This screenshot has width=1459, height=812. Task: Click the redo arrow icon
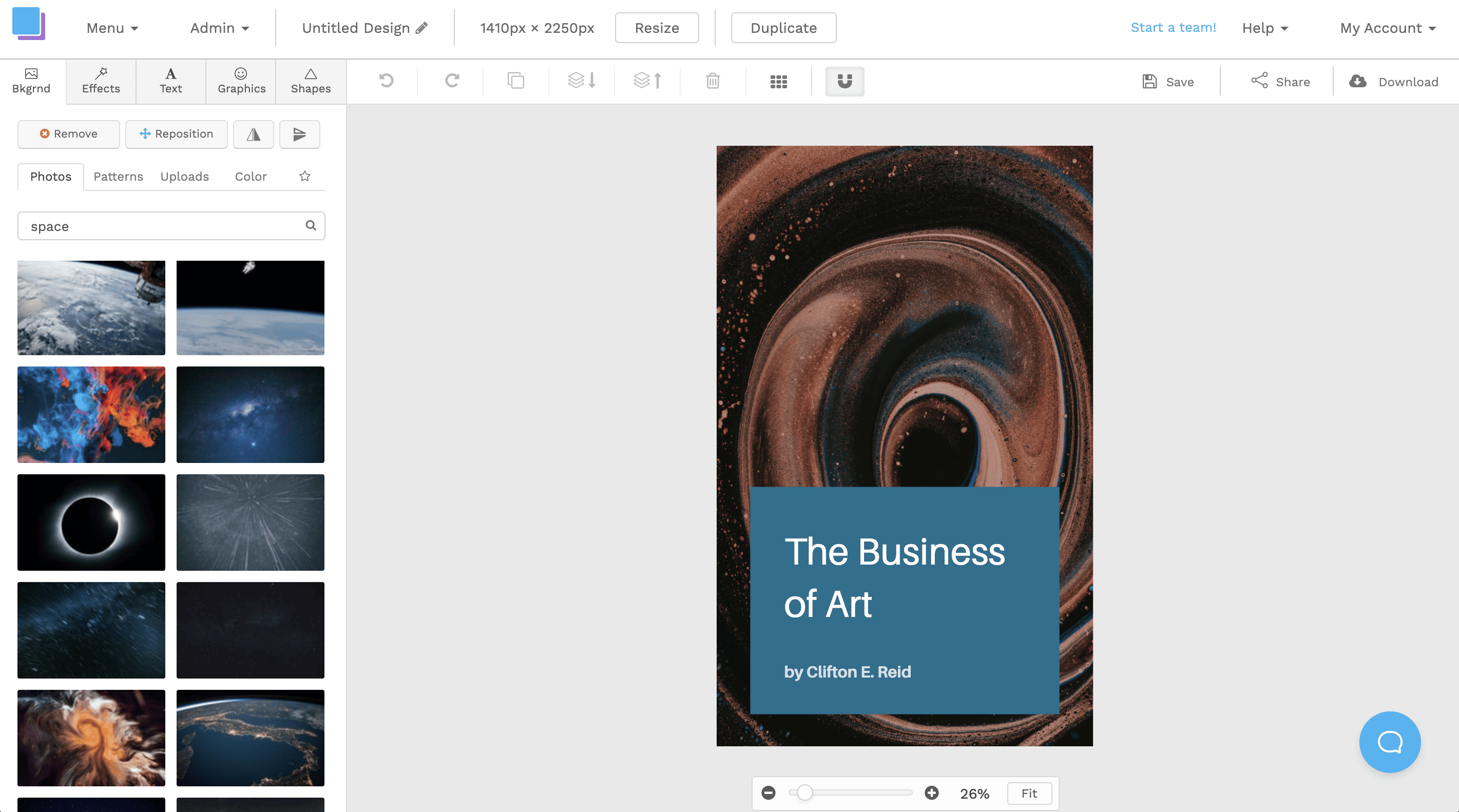point(451,81)
